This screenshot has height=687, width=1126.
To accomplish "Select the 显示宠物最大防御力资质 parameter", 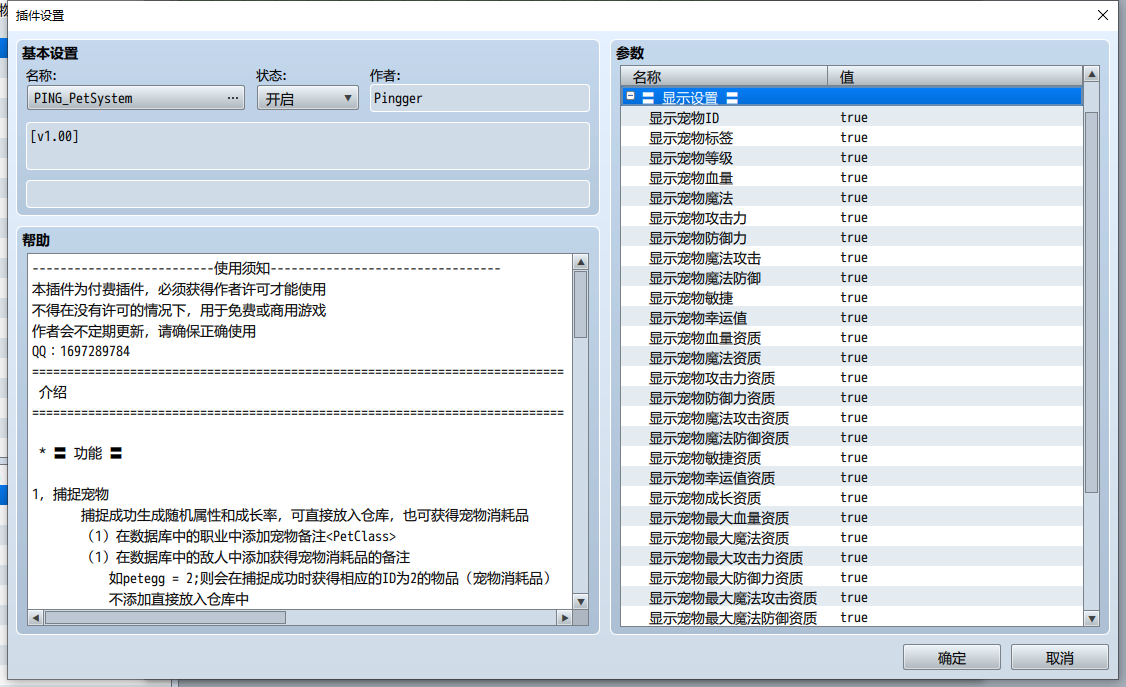I will click(852, 578).
